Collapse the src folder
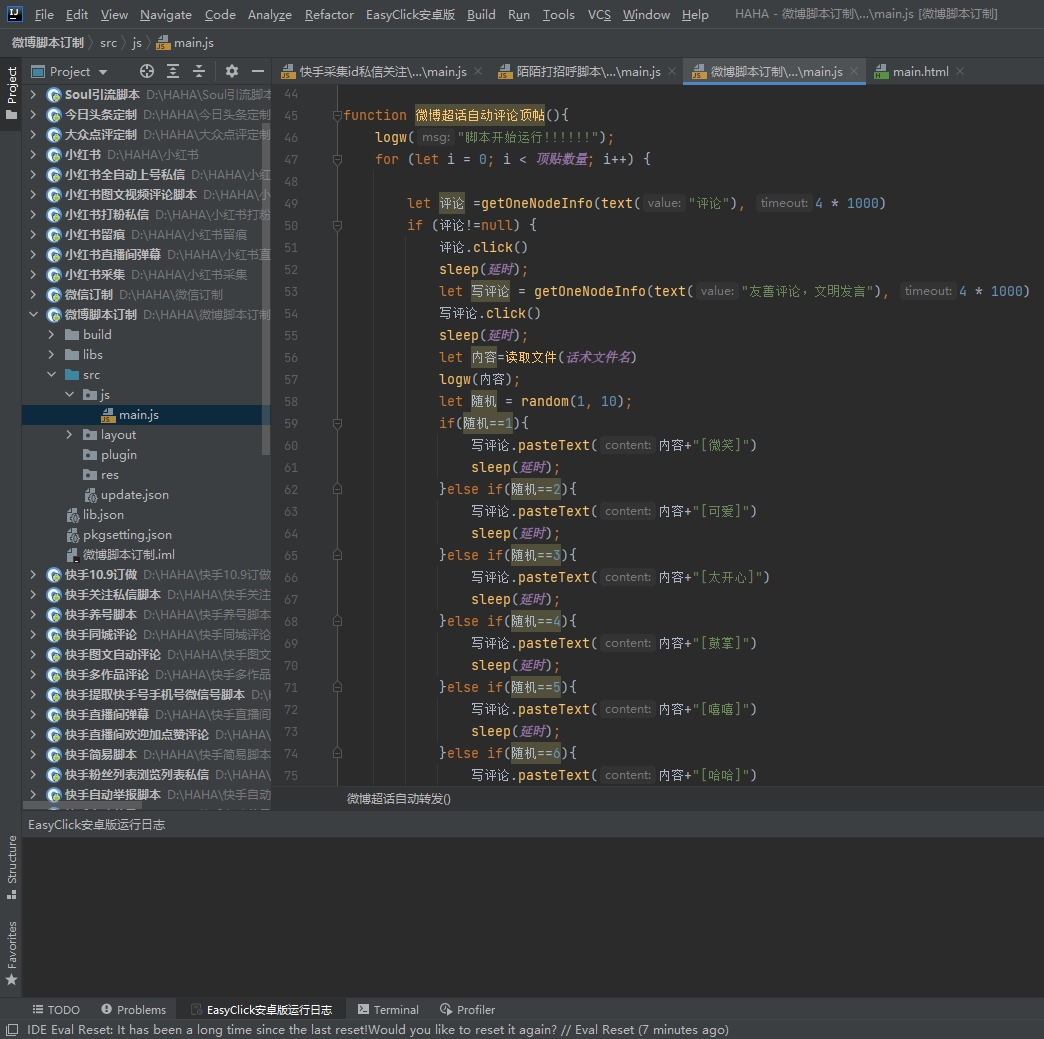The image size is (1044, 1039). [x=51, y=374]
